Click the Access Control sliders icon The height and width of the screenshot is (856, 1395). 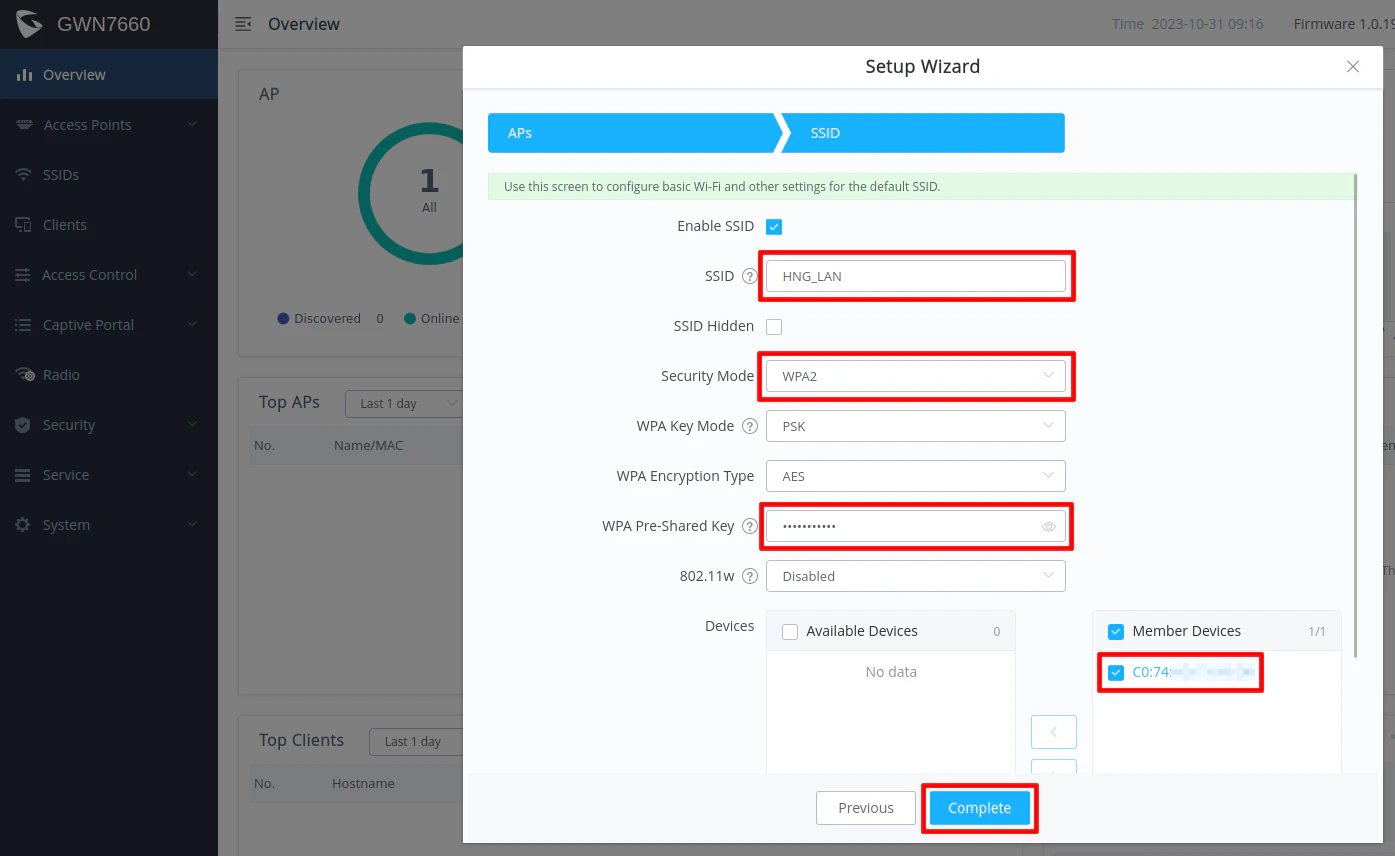click(23, 275)
